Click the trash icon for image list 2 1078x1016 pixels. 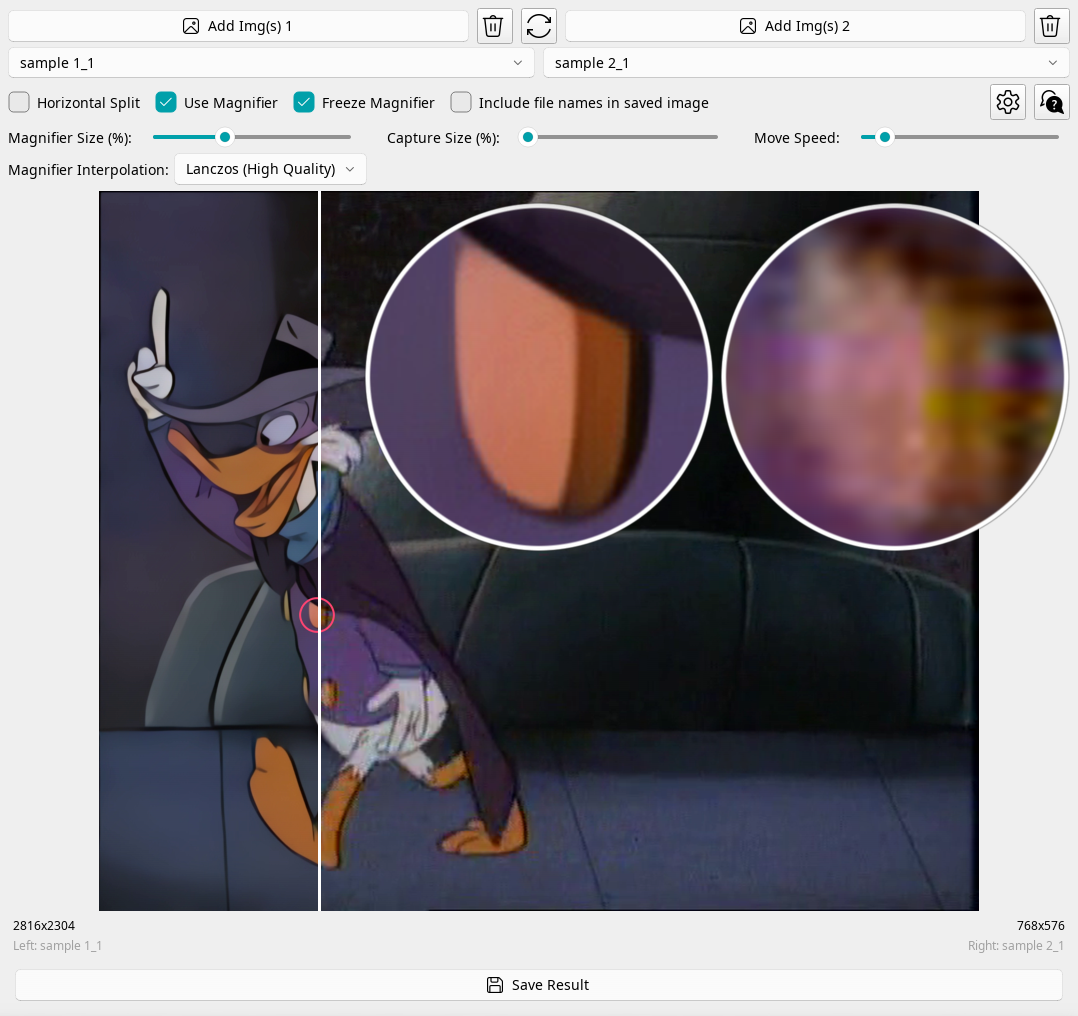click(1050, 26)
